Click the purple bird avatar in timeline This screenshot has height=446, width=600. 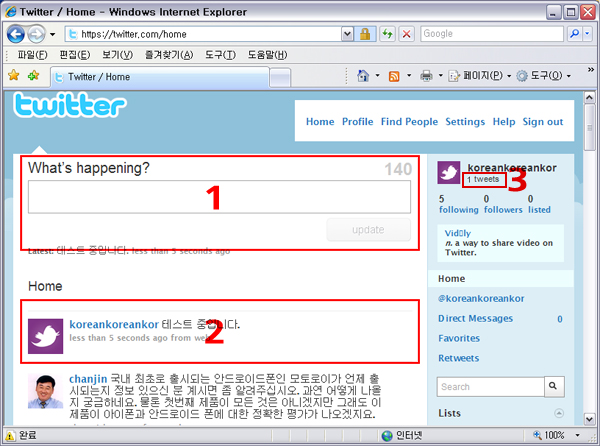pyautogui.click(x=46, y=336)
